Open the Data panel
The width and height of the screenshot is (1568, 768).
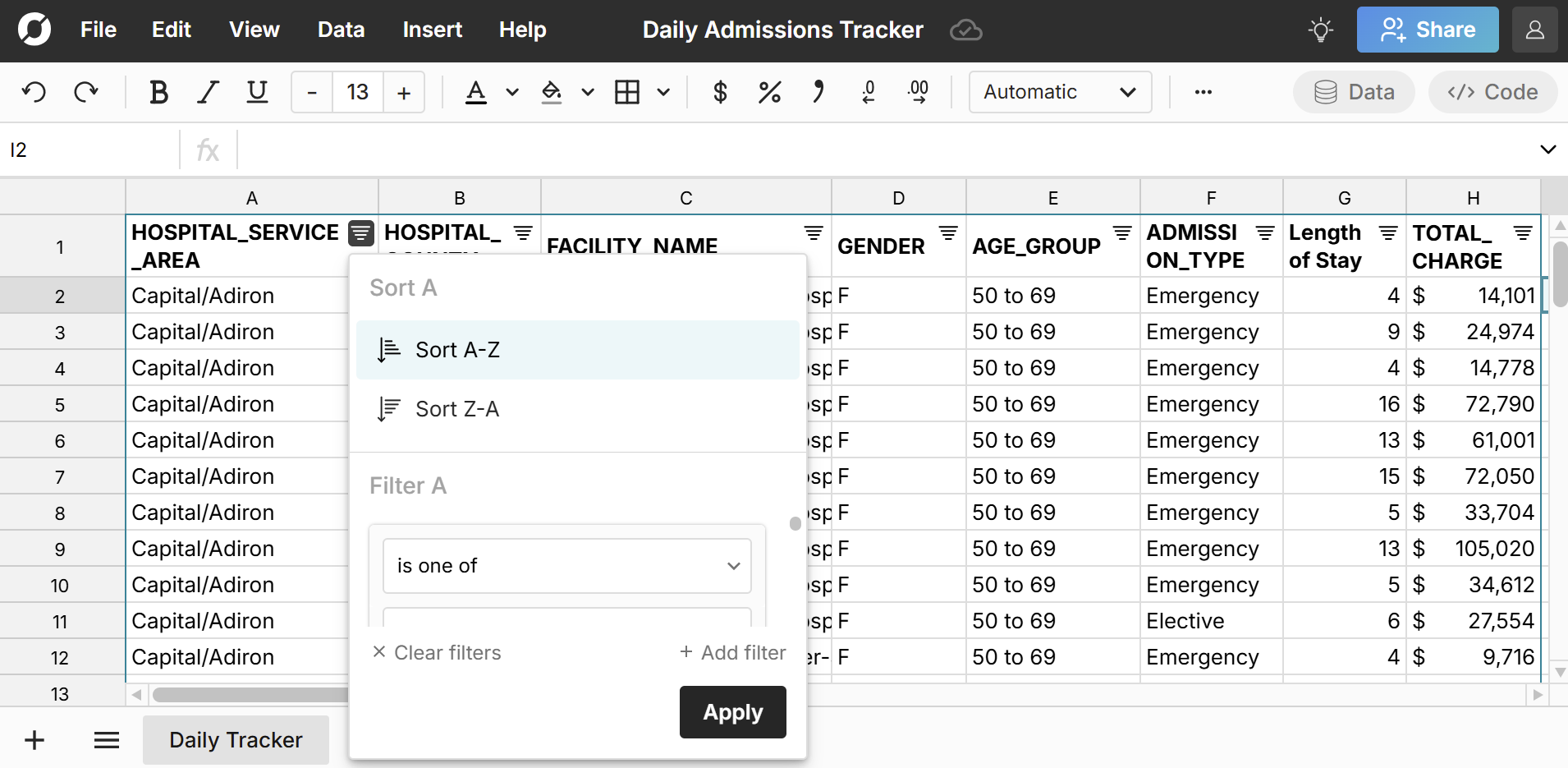pos(1351,92)
